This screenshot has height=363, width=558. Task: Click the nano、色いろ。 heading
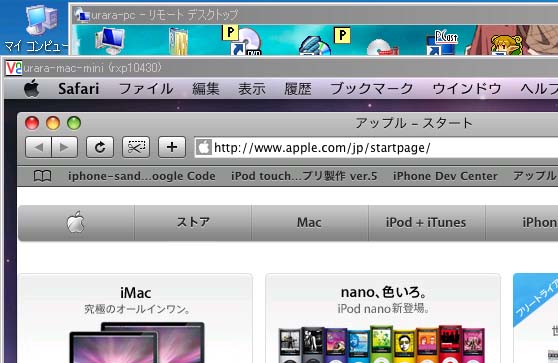pos(384,293)
